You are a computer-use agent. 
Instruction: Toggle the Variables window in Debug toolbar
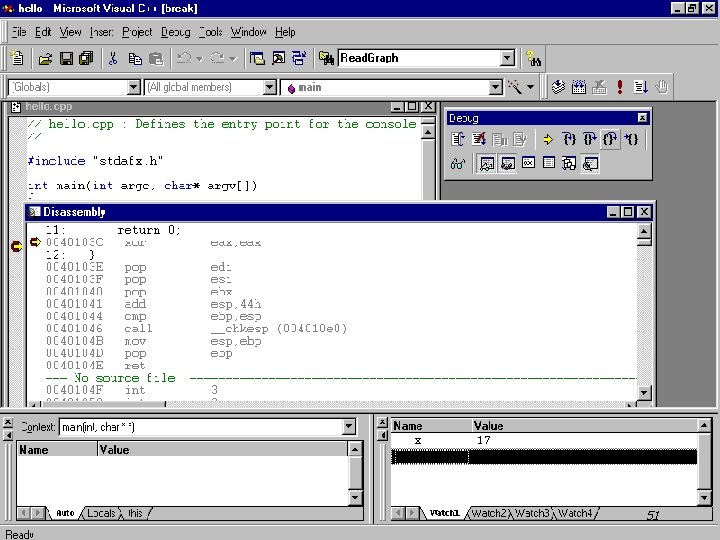coord(507,163)
